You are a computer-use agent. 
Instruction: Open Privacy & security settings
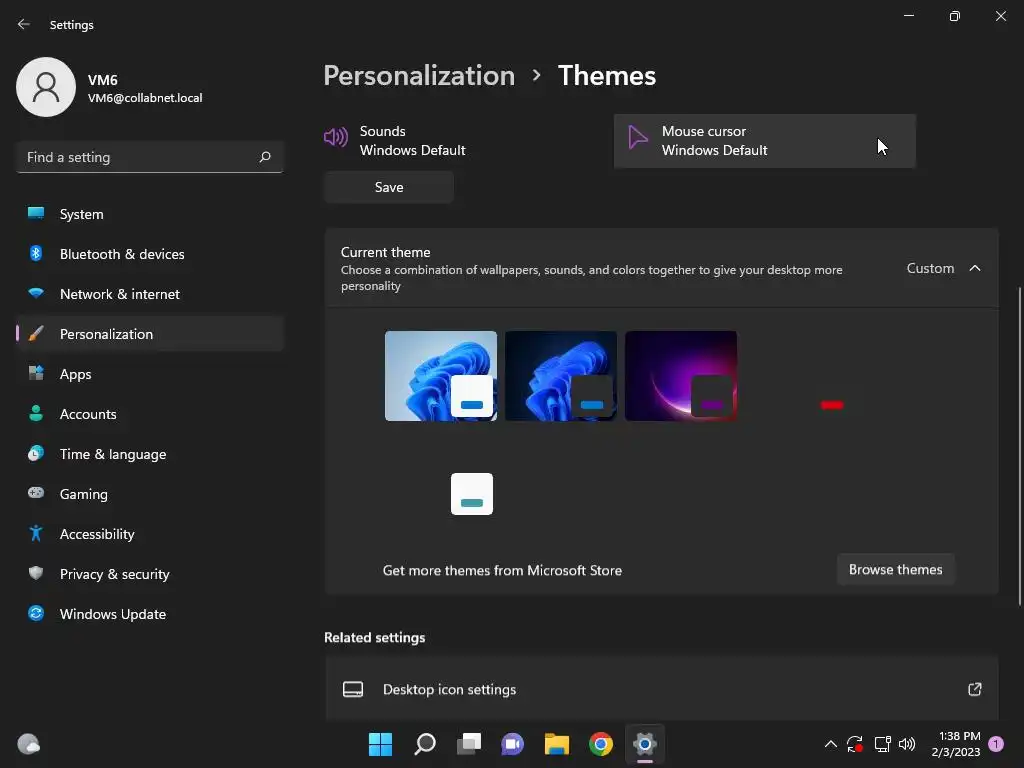point(150,574)
